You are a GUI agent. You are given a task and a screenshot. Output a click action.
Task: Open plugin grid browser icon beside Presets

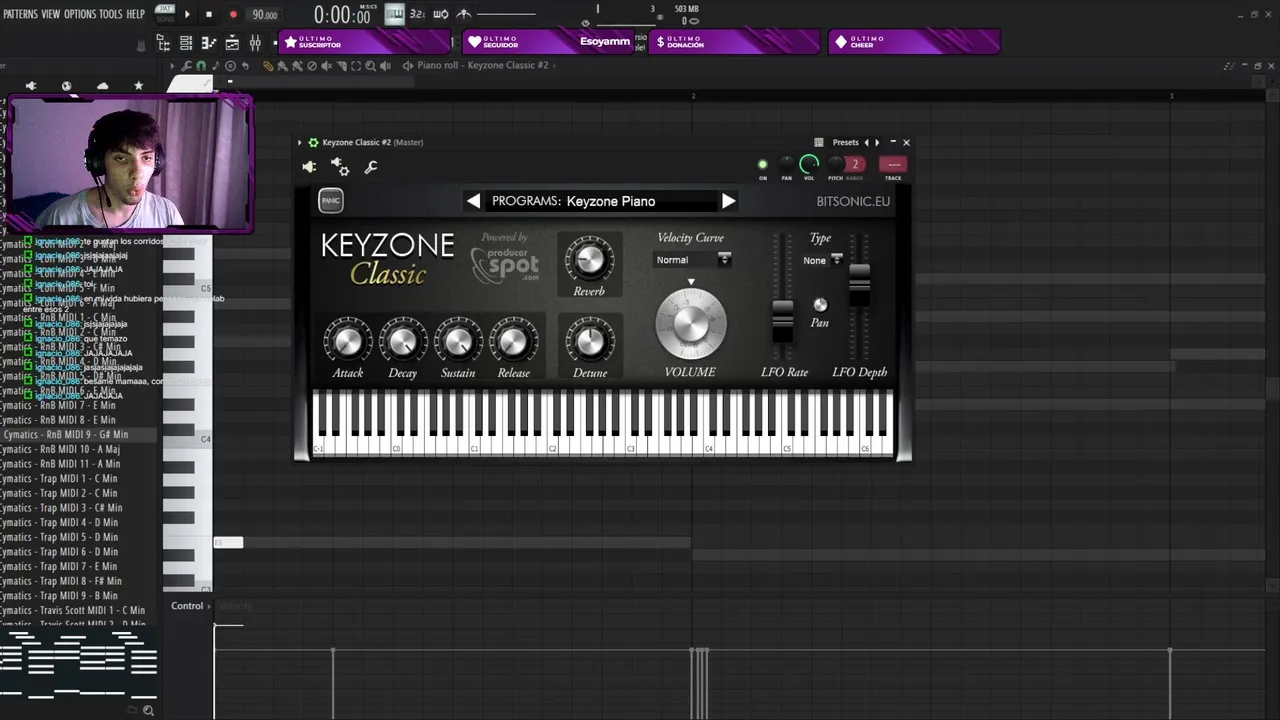click(x=819, y=142)
